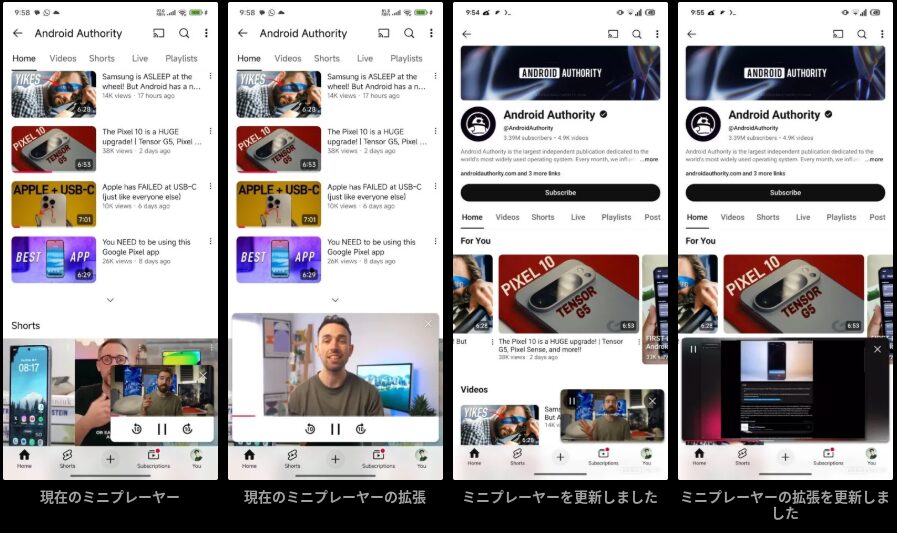Open the overflow menu on the fourth phone screen
Viewport: 897px width, 533px height.
pyautogui.click(x=882, y=34)
